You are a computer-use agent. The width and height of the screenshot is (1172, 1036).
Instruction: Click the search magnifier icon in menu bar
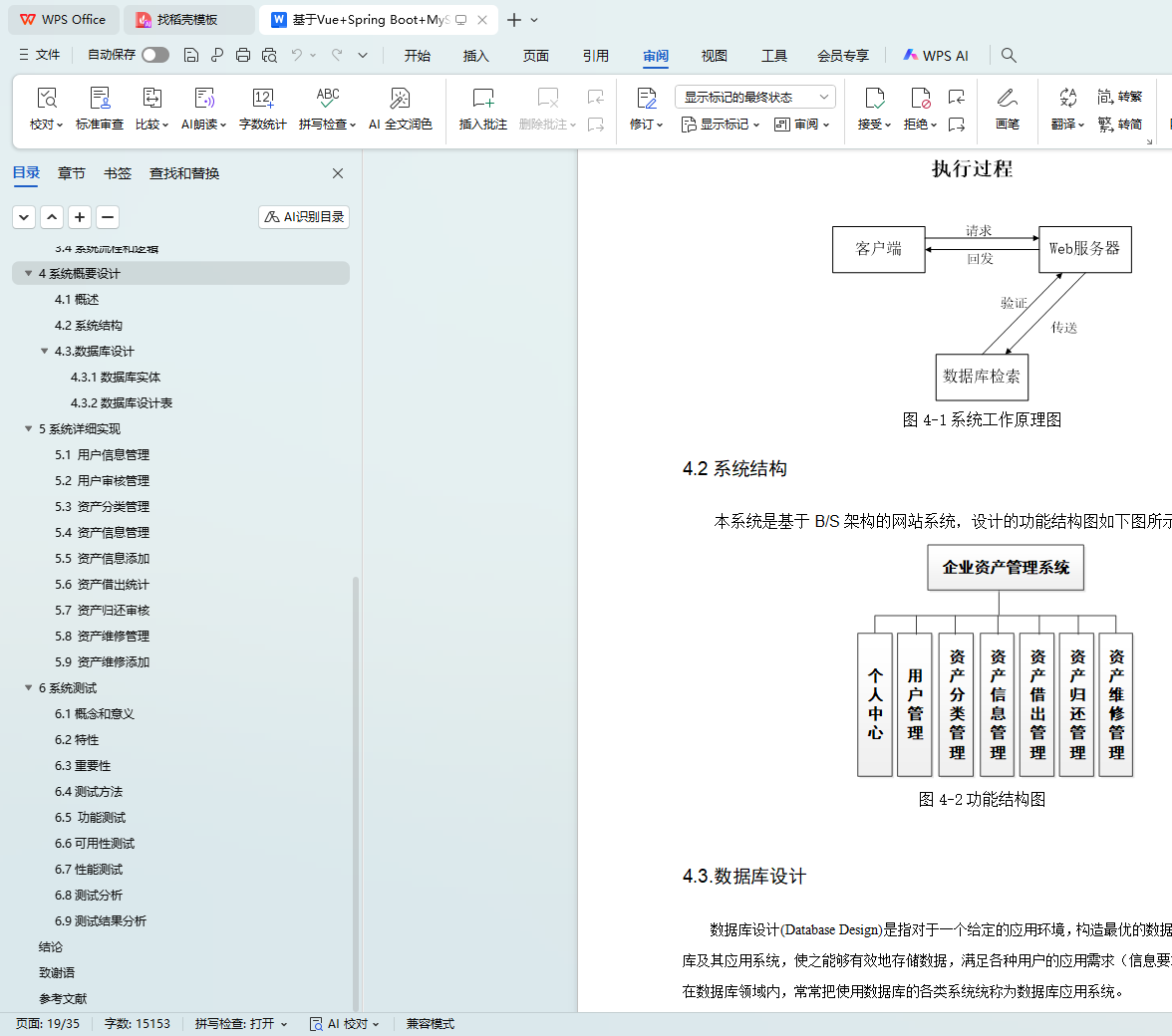pyautogui.click(x=1009, y=56)
